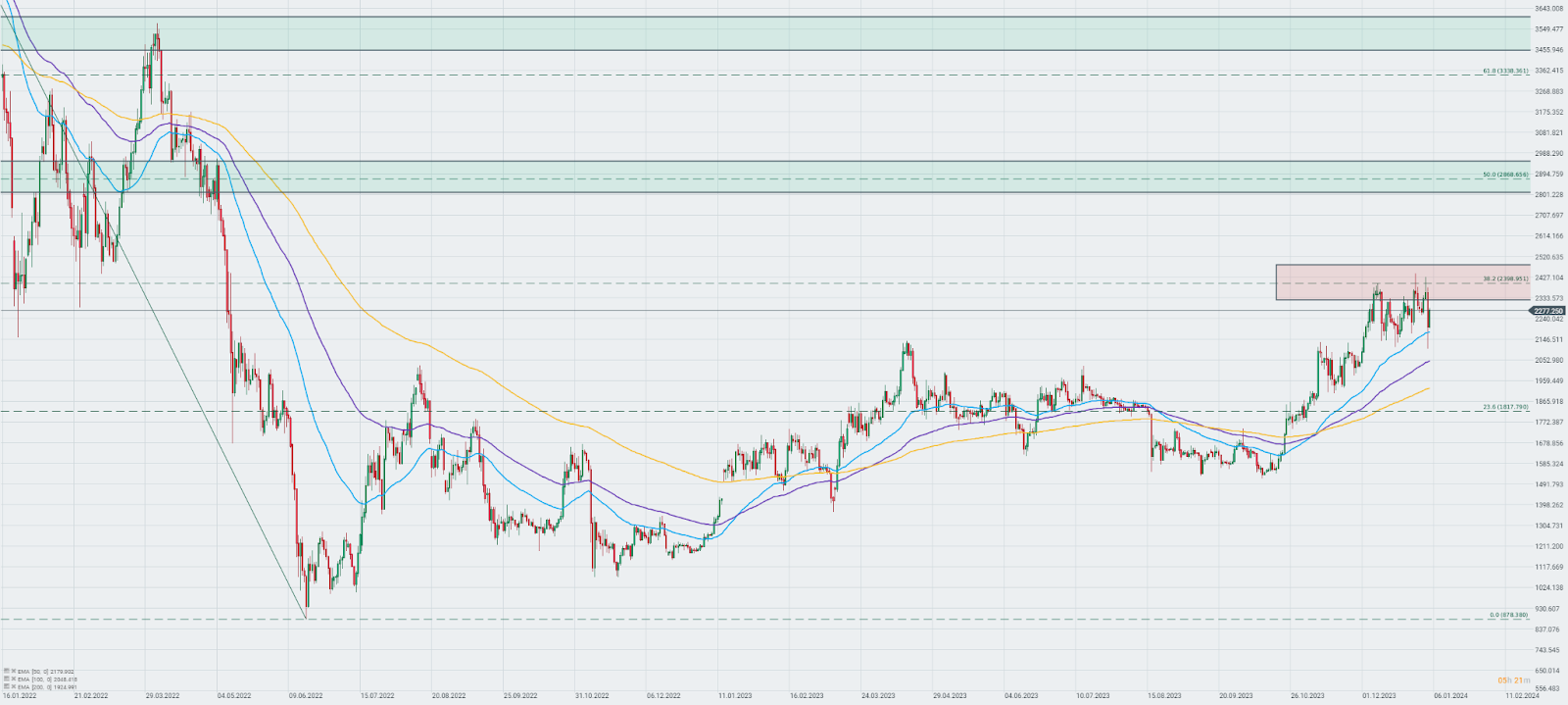Click price axis value 556.483
Image resolution: width=1568 pixels, height=705 pixels.
coord(1549,688)
